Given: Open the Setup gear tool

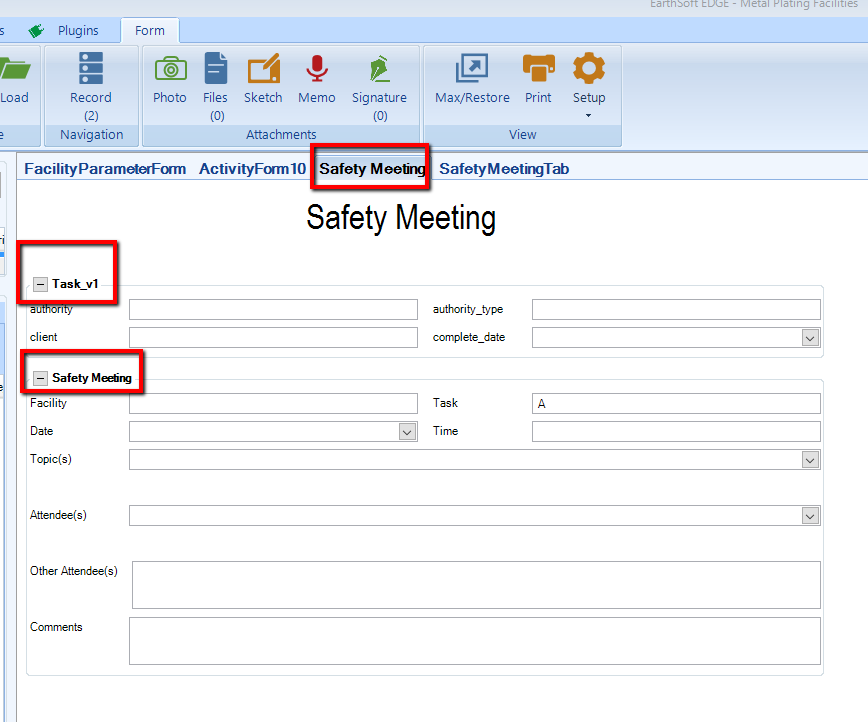Looking at the screenshot, I should (x=588, y=70).
